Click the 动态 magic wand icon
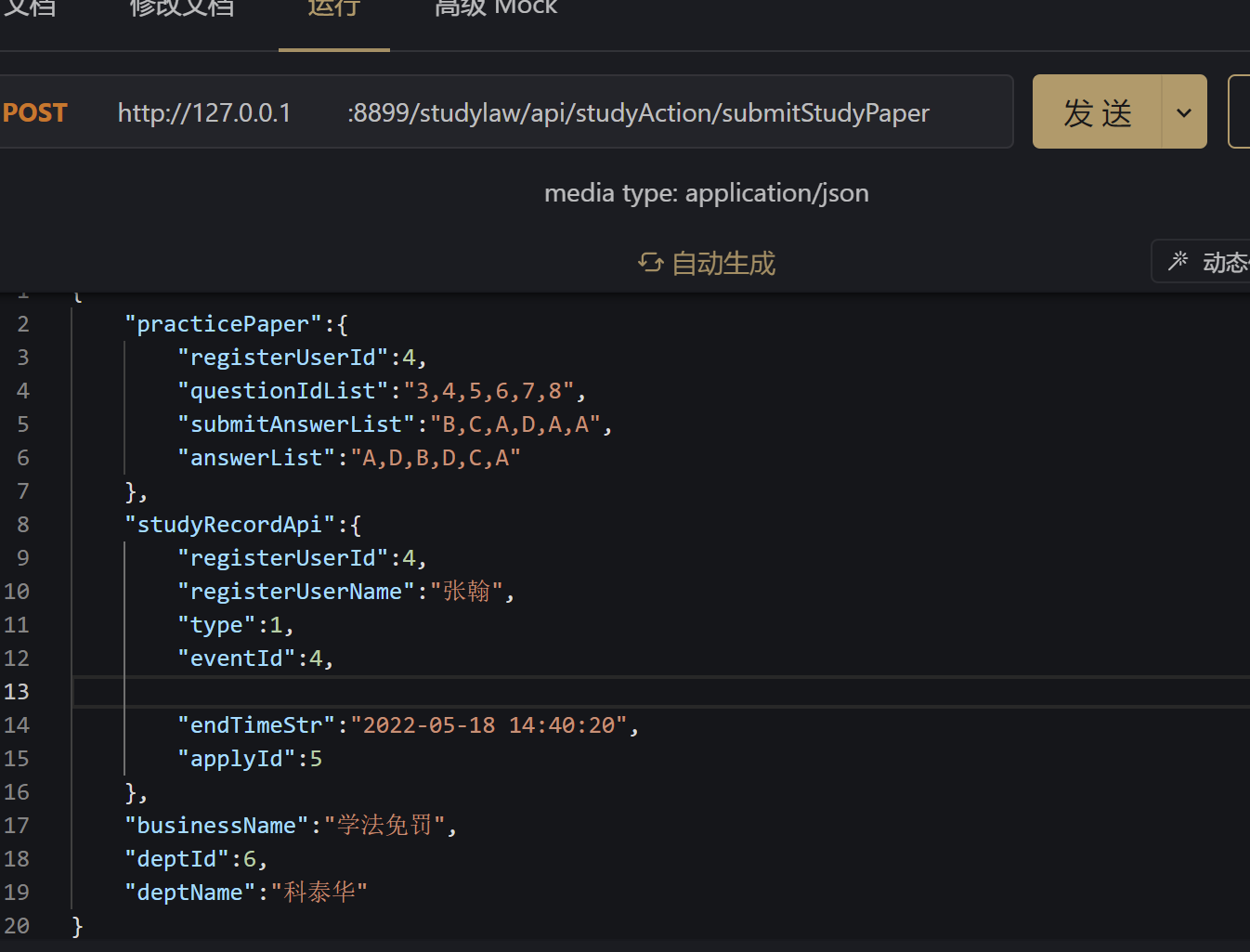This screenshot has width=1250, height=952. (x=1178, y=261)
